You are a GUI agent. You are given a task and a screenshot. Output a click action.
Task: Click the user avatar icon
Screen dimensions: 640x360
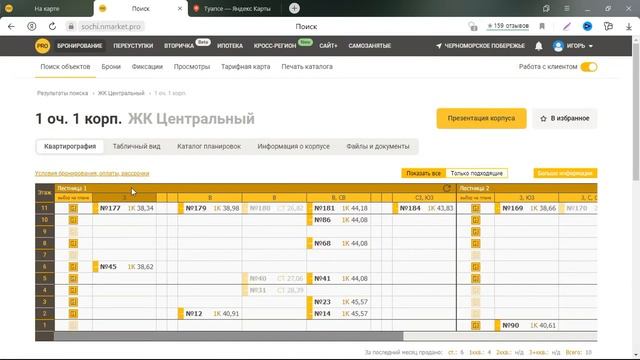click(558, 46)
